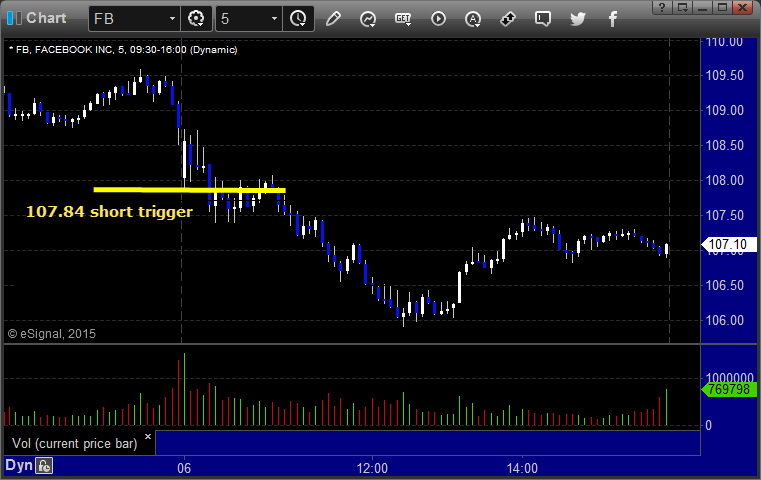
Task: Toggle the lock icon beside Dyn
Action: pos(44,466)
